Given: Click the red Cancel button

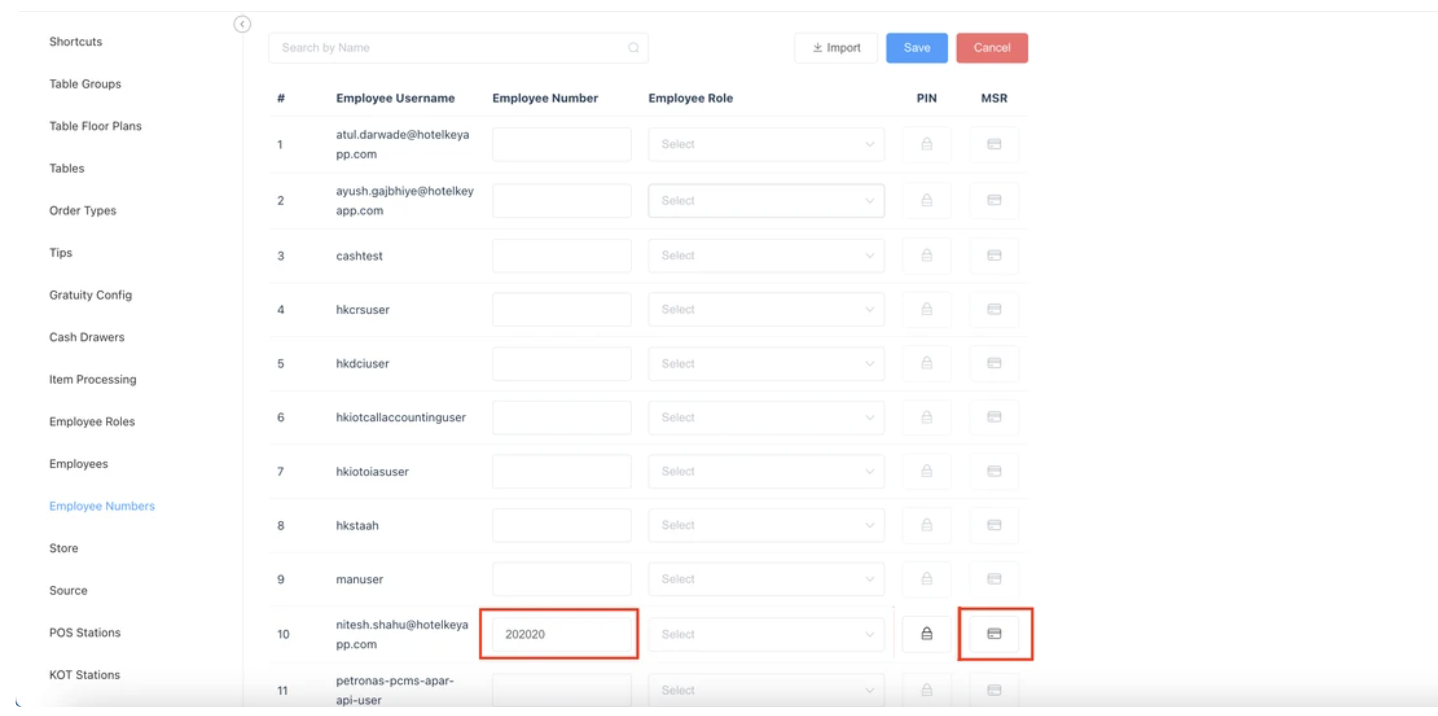Looking at the screenshot, I should tap(991, 48).
